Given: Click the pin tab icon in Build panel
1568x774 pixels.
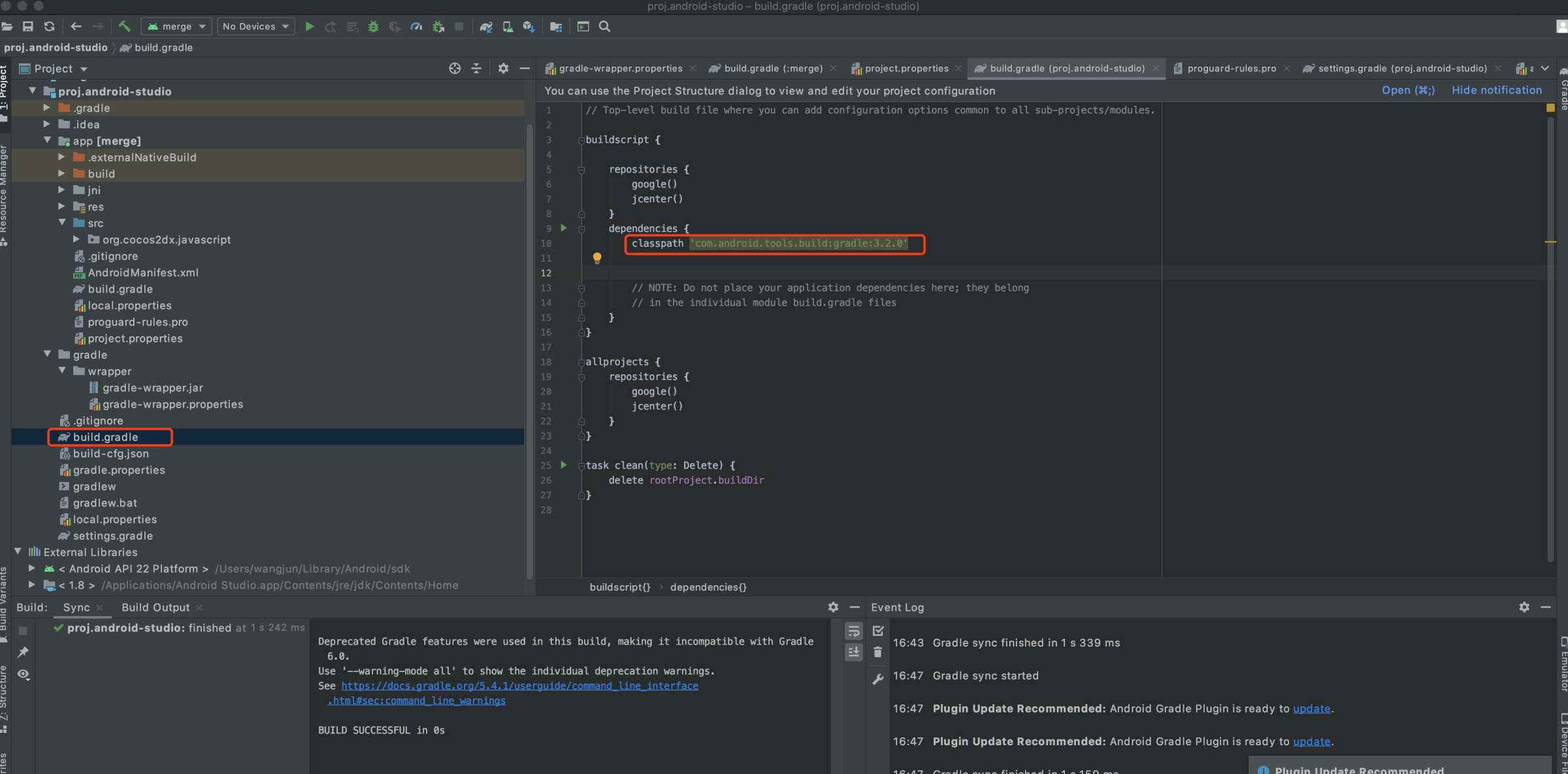Looking at the screenshot, I should (x=23, y=652).
